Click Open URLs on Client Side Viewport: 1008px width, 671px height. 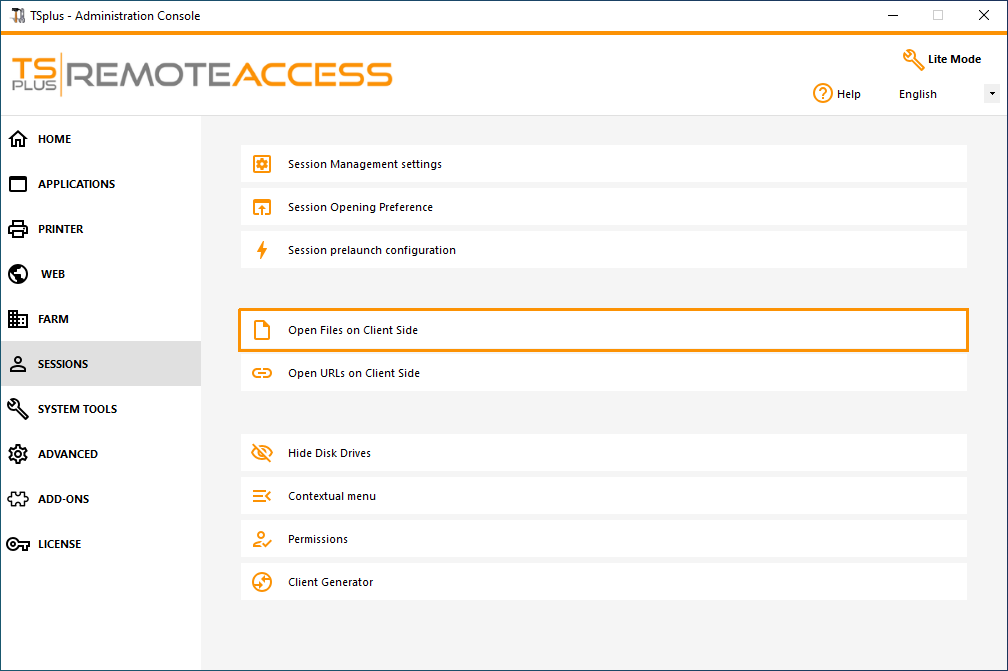(353, 373)
